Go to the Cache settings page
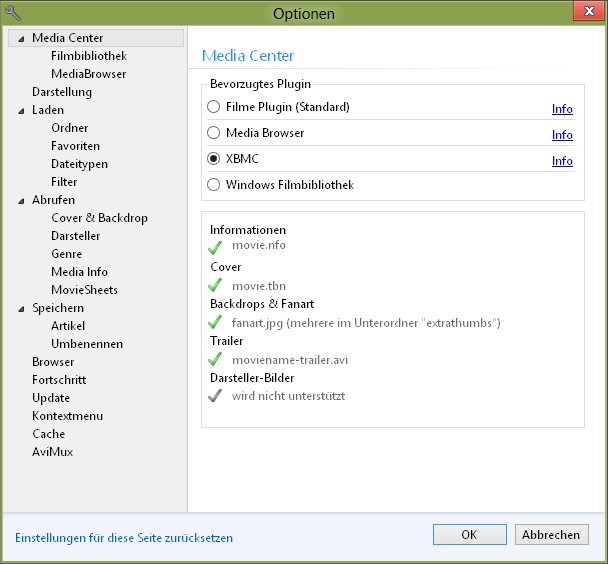608x564 pixels. point(49,434)
